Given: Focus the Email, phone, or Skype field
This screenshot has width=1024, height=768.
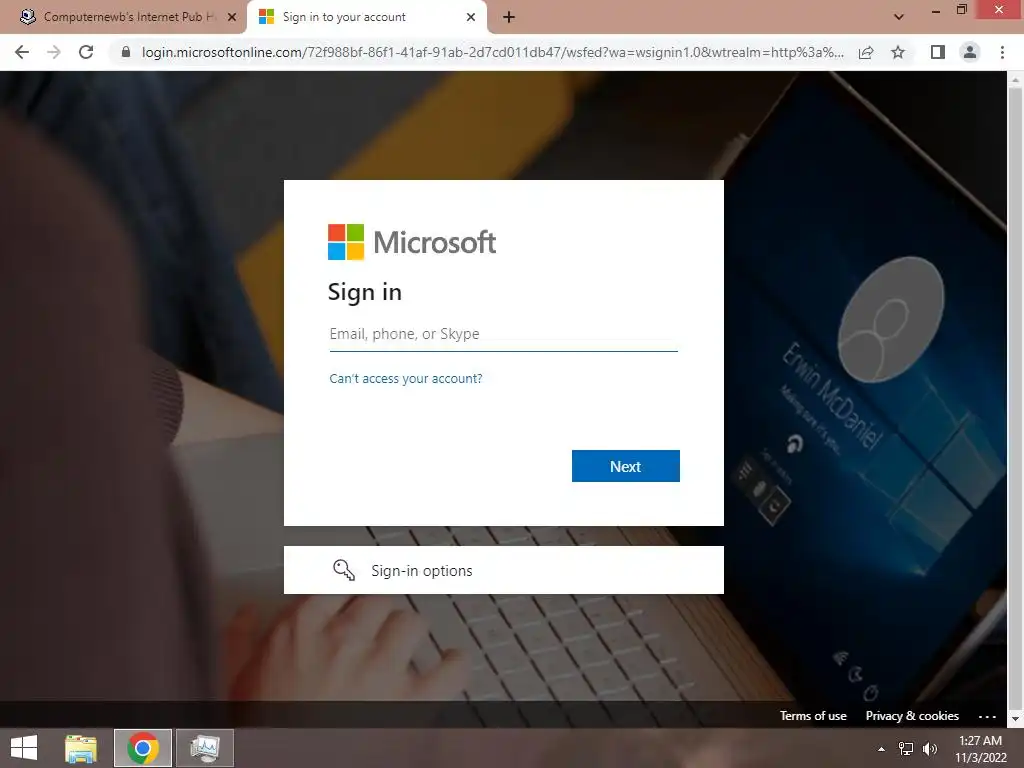Looking at the screenshot, I should (504, 334).
